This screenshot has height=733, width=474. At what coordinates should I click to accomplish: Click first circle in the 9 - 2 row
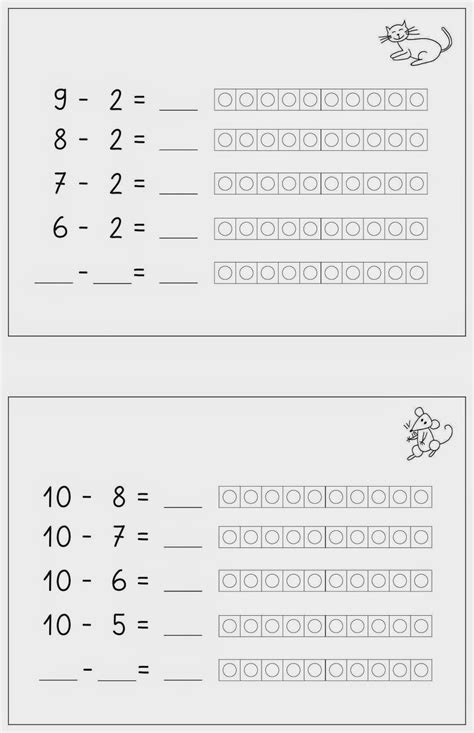click(225, 100)
